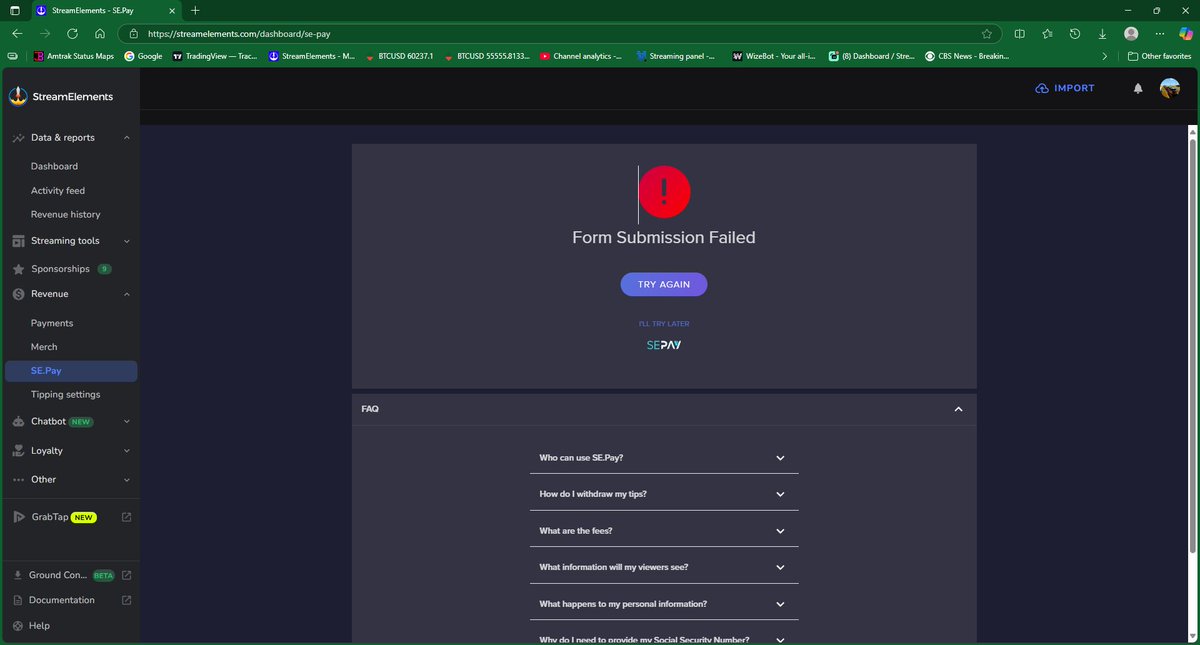This screenshot has height=645, width=1200.
Task: Open the Google bookmark
Action: coord(143,56)
